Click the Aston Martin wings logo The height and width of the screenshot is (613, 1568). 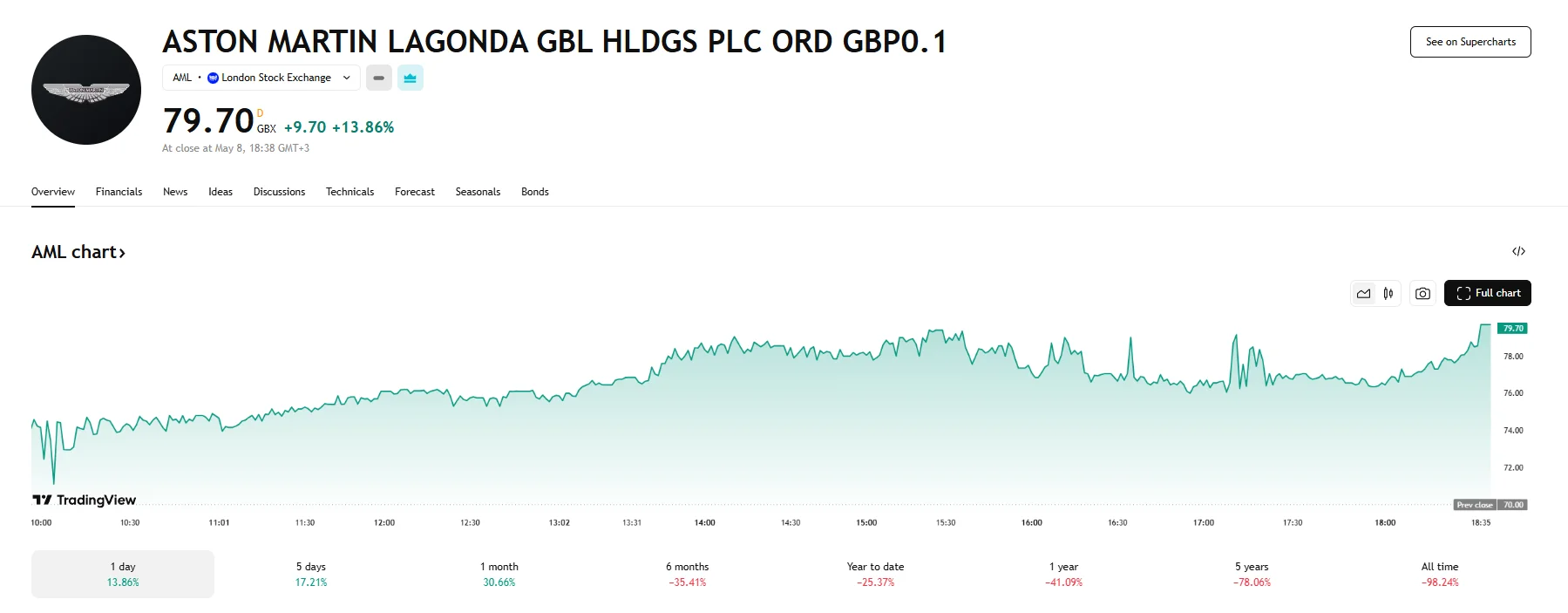(x=86, y=90)
